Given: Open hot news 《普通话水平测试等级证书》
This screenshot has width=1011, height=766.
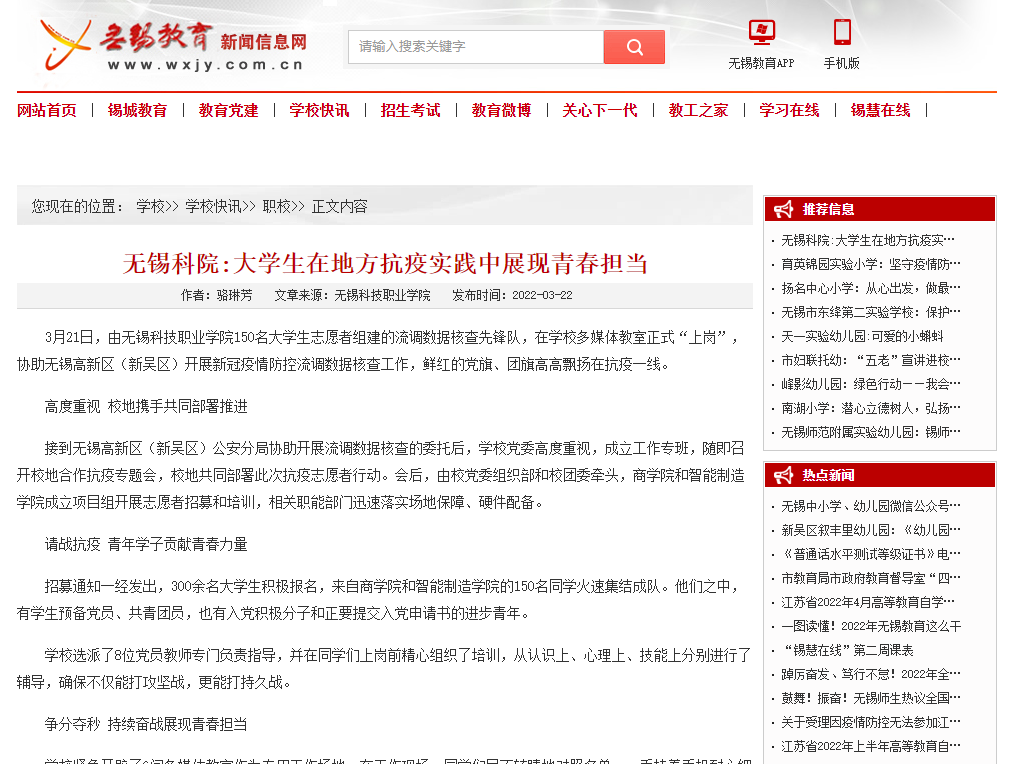Looking at the screenshot, I should click(870, 555).
